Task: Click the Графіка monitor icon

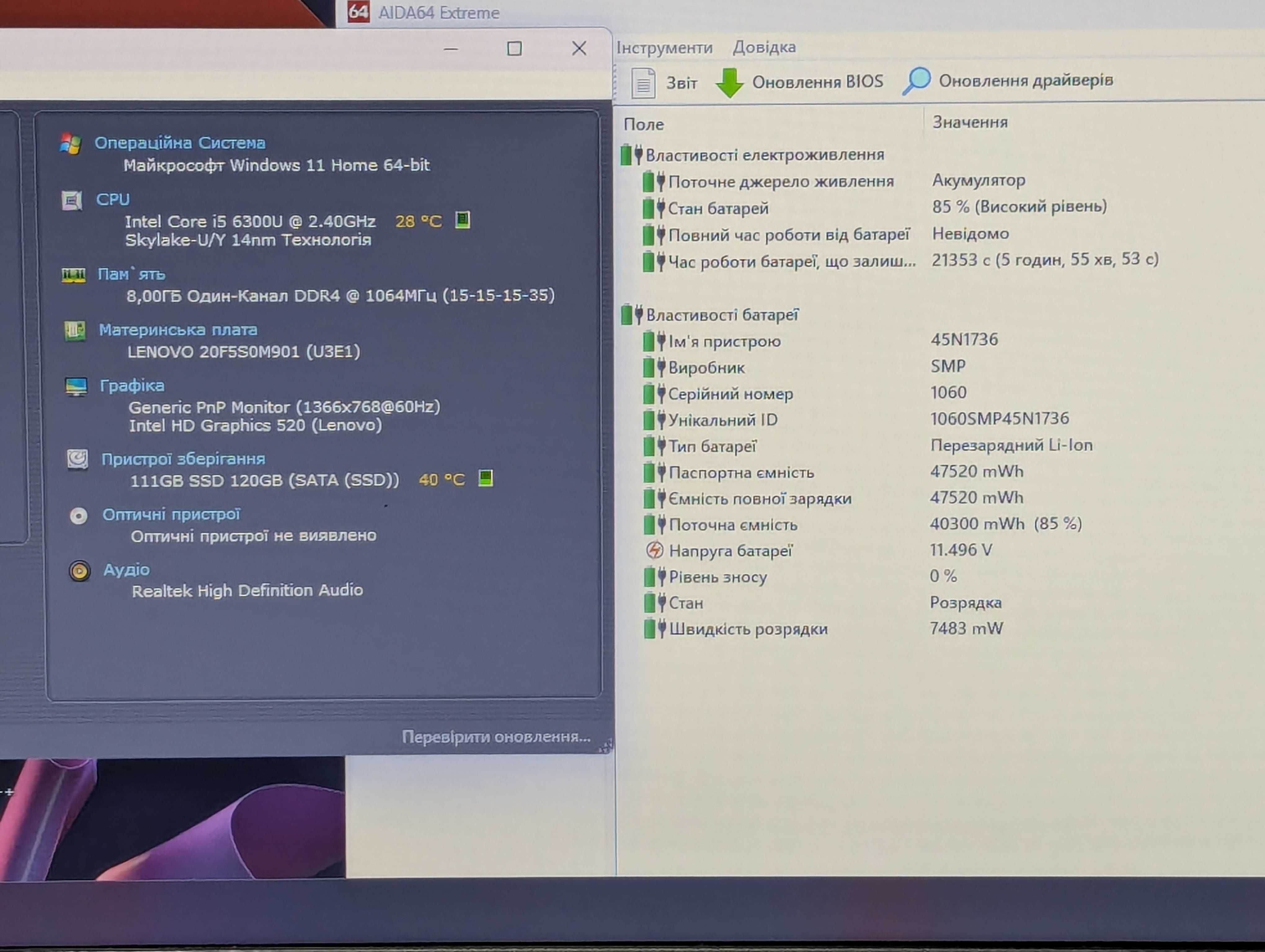Action: (x=76, y=387)
